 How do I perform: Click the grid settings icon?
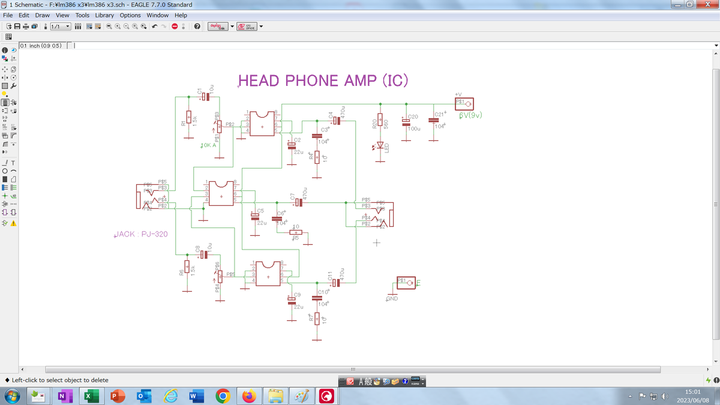pyautogui.click(x=8, y=37)
